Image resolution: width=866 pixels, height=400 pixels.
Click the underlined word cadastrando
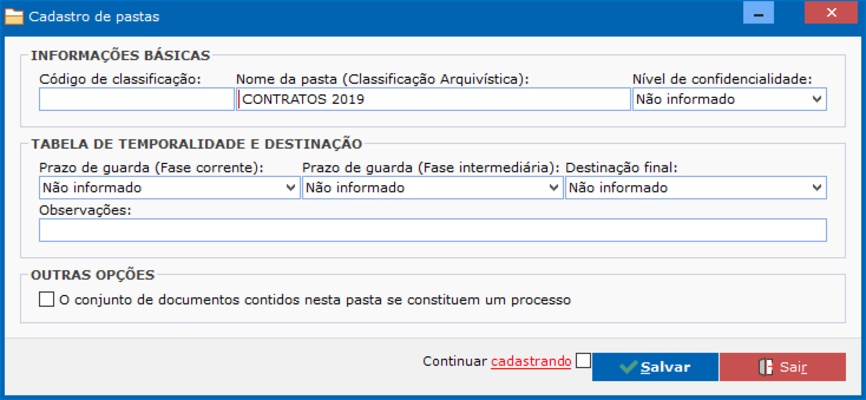(531, 361)
